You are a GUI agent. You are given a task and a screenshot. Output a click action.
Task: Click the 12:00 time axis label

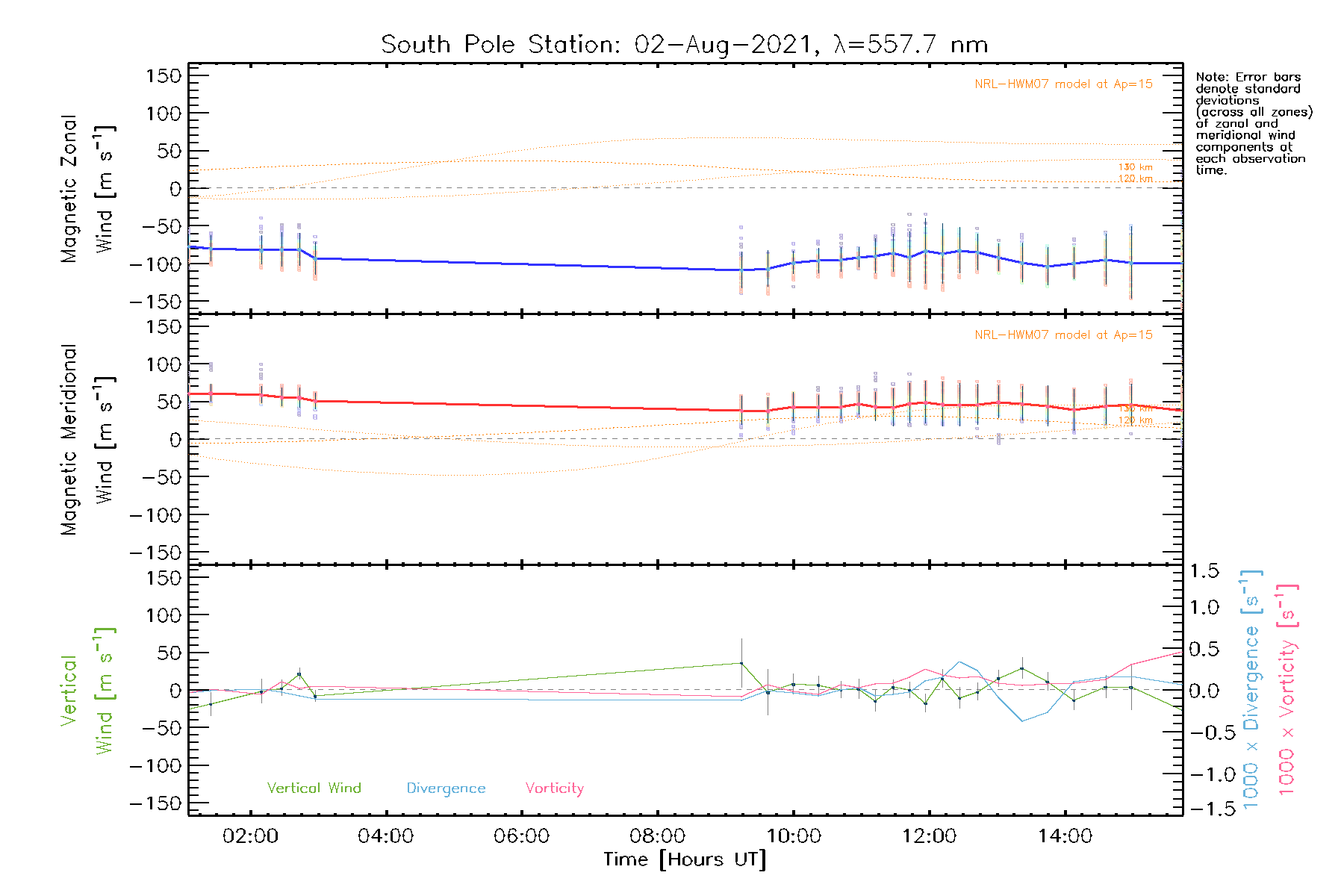tap(929, 836)
